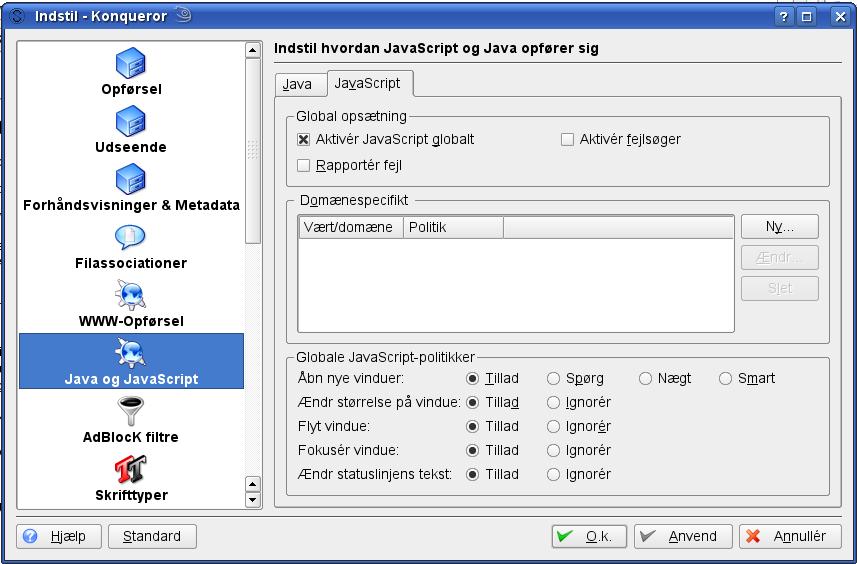Choose Tillad for Ændr statuslinjens tekst
This screenshot has width=857, height=564.
point(472,474)
